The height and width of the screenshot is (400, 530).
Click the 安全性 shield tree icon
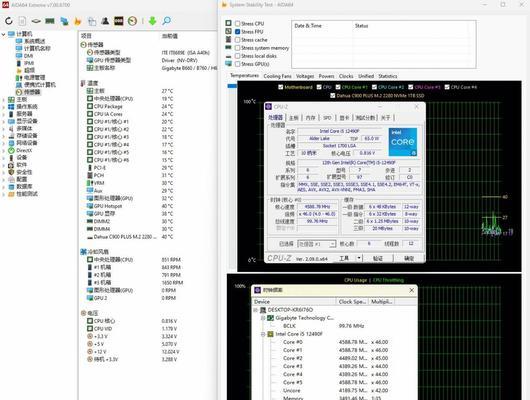[x=11, y=172]
